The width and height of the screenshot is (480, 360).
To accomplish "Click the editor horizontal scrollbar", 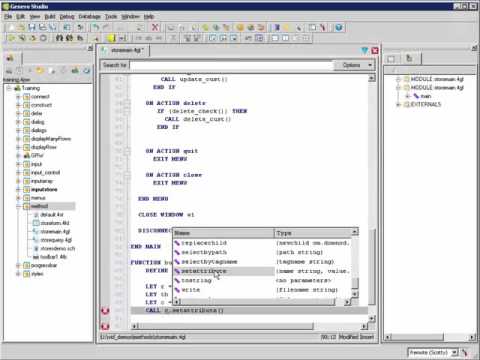I will point(249,326).
